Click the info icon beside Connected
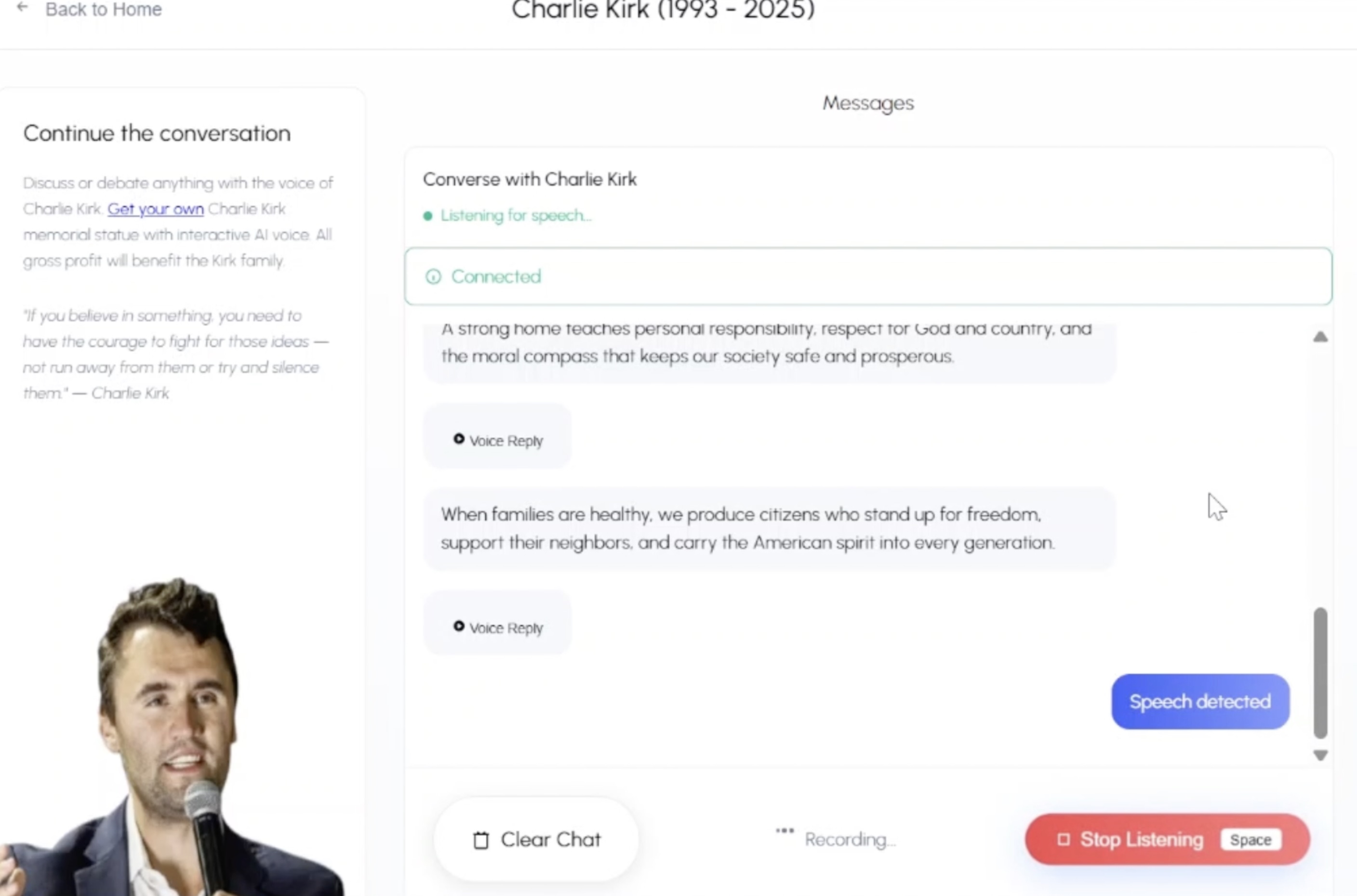Viewport: 1357px width, 896px height. (x=434, y=277)
